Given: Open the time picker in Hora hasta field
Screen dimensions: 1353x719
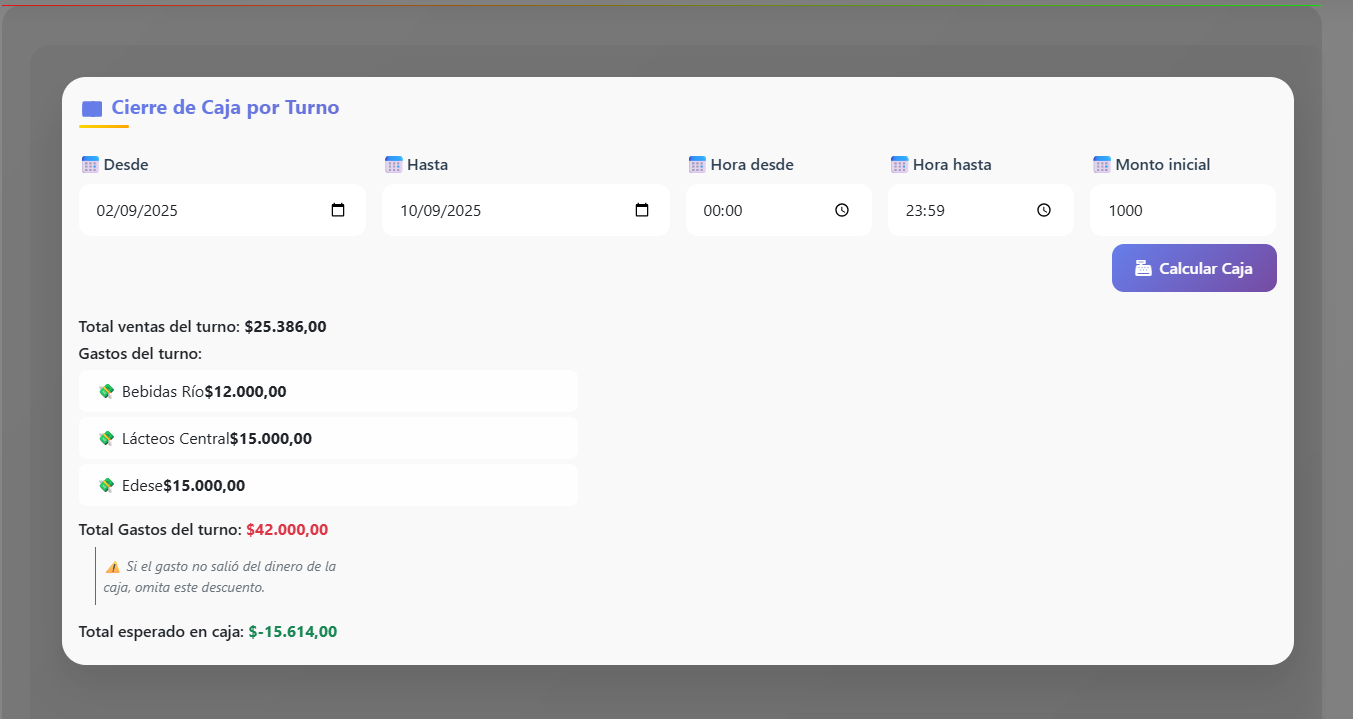Looking at the screenshot, I should tap(1044, 211).
